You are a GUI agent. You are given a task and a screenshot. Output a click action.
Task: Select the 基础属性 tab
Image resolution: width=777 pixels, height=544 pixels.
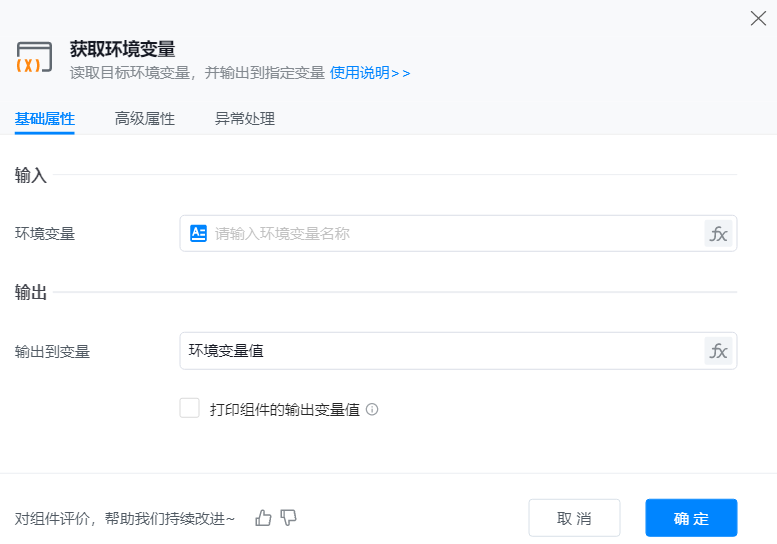coord(45,119)
